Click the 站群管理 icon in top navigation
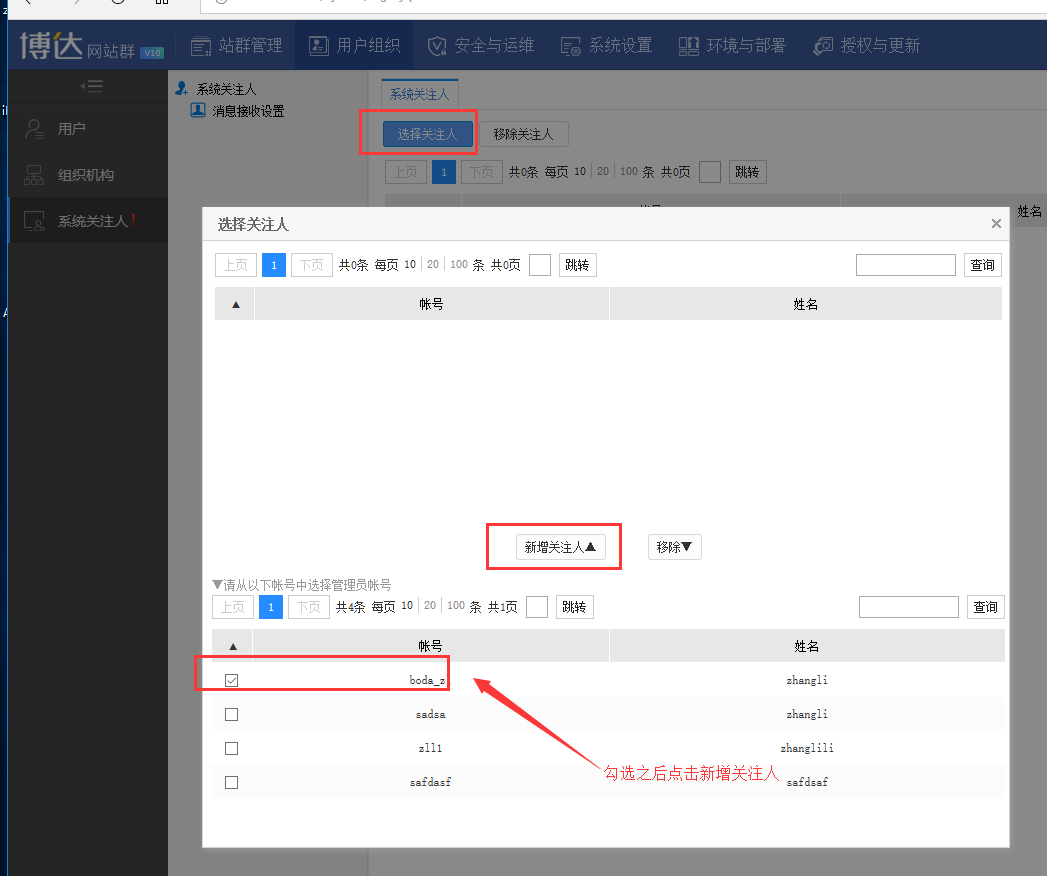 click(201, 46)
